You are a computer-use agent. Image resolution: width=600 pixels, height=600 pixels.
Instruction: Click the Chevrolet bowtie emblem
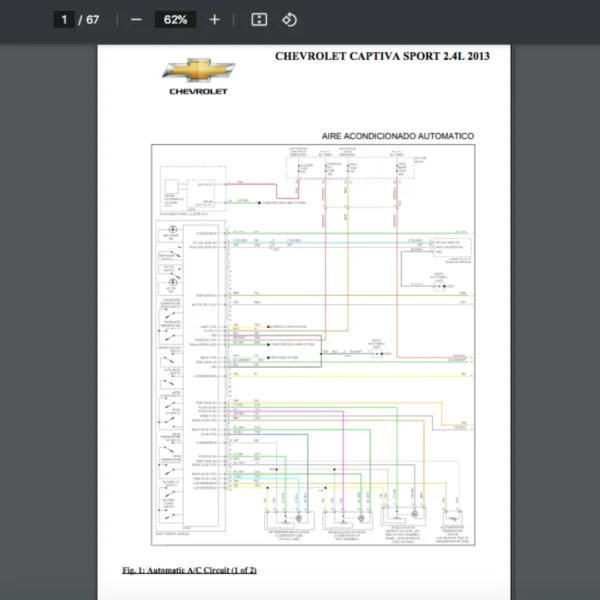click(x=199, y=72)
